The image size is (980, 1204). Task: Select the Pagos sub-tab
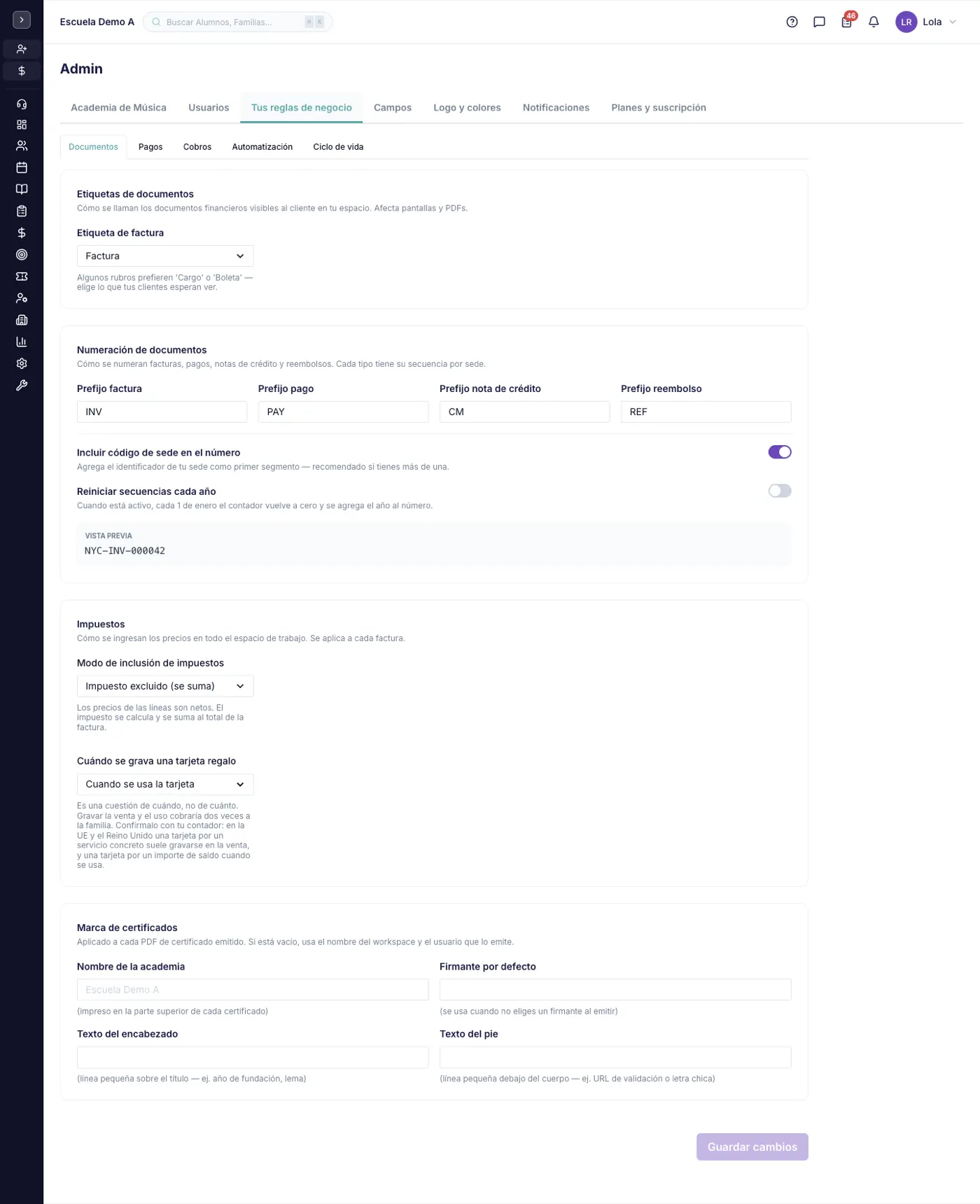point(150,147)
